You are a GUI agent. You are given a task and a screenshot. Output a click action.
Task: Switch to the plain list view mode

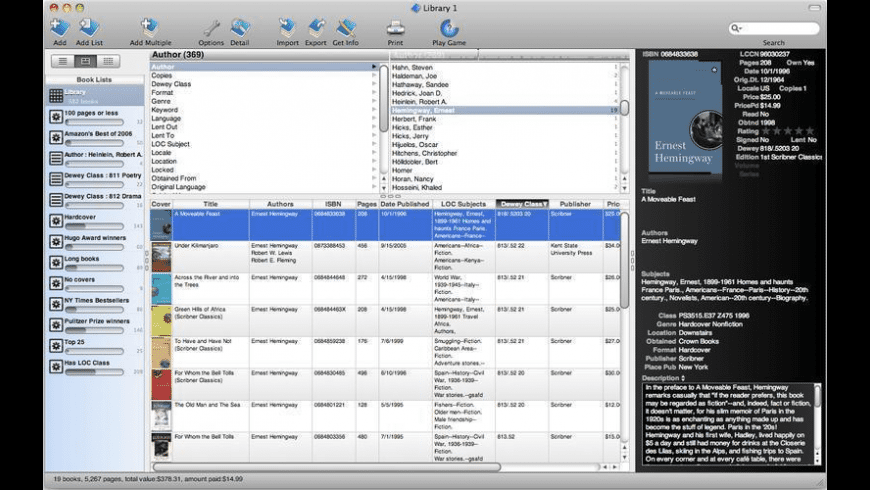coord(63,61)
